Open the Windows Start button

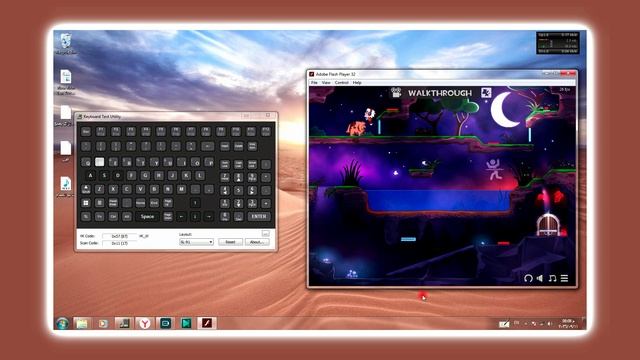(62, 323)
